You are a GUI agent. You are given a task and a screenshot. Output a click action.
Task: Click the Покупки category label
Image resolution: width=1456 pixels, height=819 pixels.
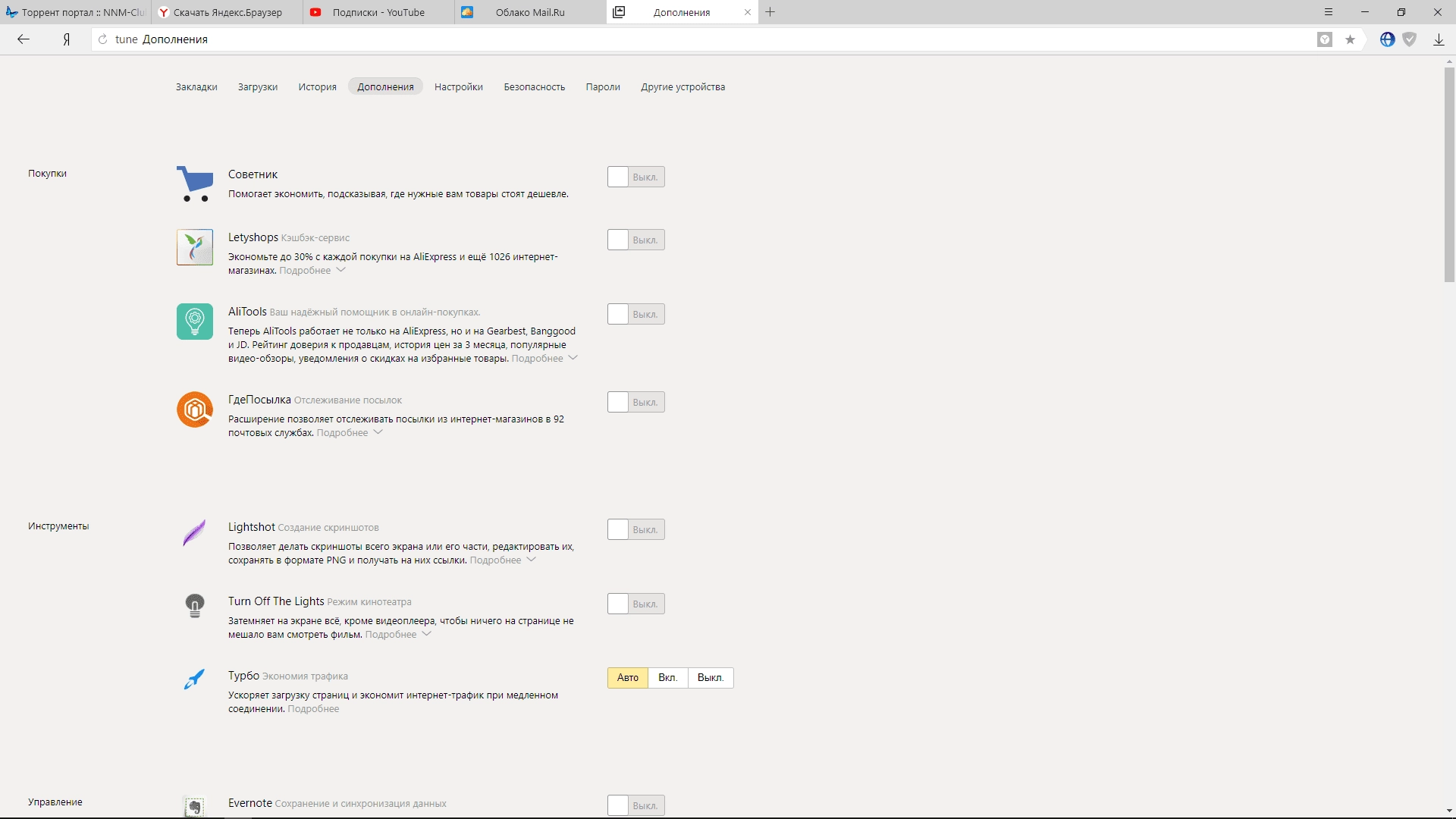coord(47,174)
